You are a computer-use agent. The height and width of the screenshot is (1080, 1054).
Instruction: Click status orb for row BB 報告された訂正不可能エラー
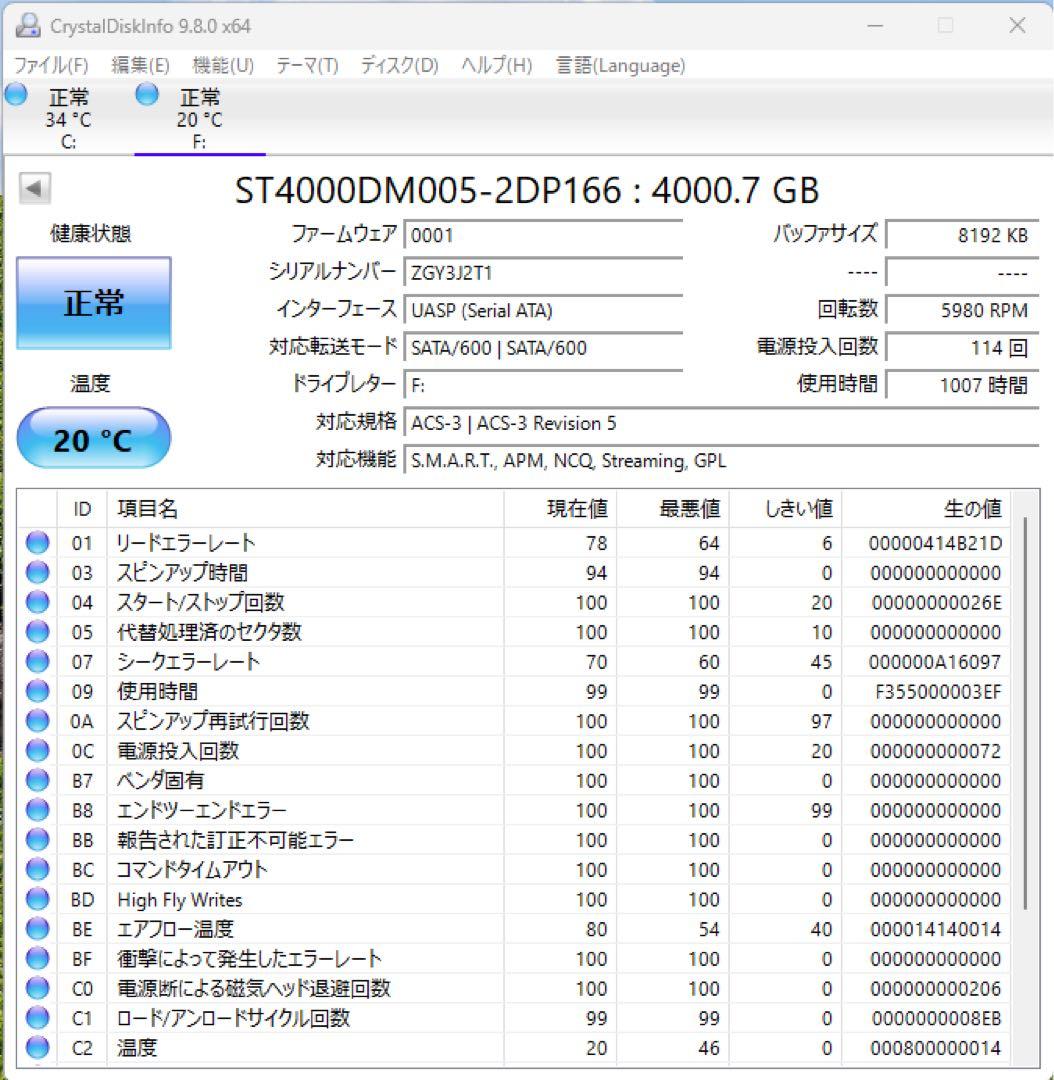point(38,840)
